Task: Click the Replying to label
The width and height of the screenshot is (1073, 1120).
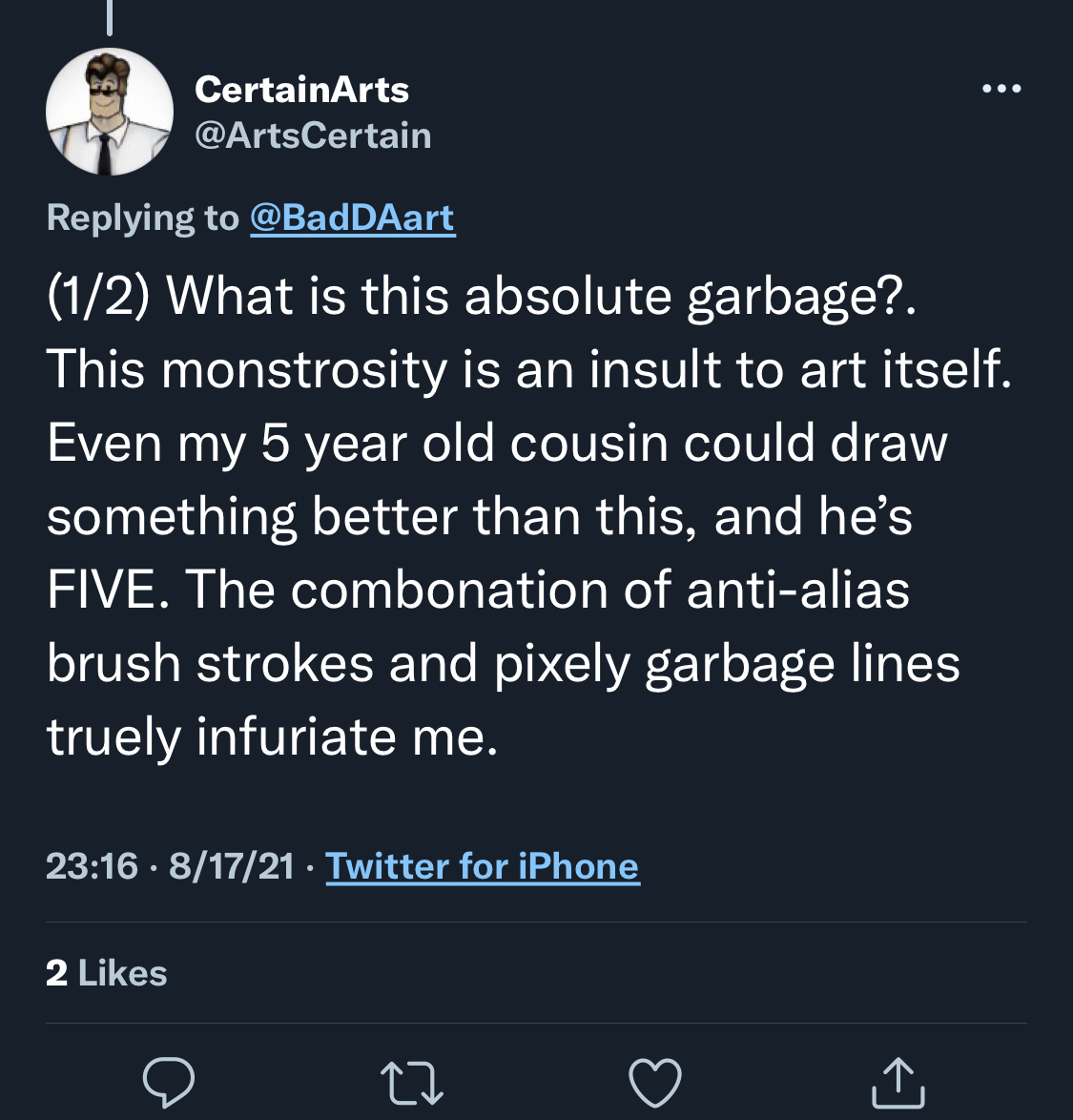Action: (143, 218)
